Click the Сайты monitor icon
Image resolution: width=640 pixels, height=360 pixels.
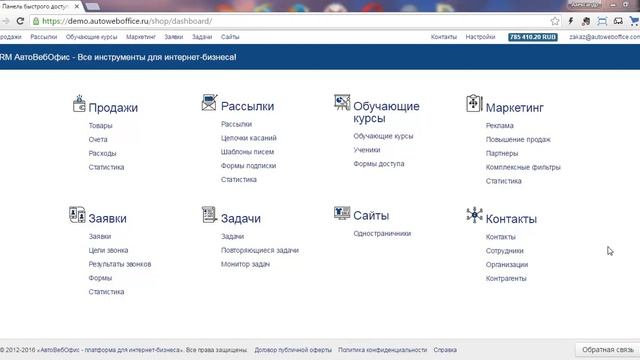[x=342, y=213]
